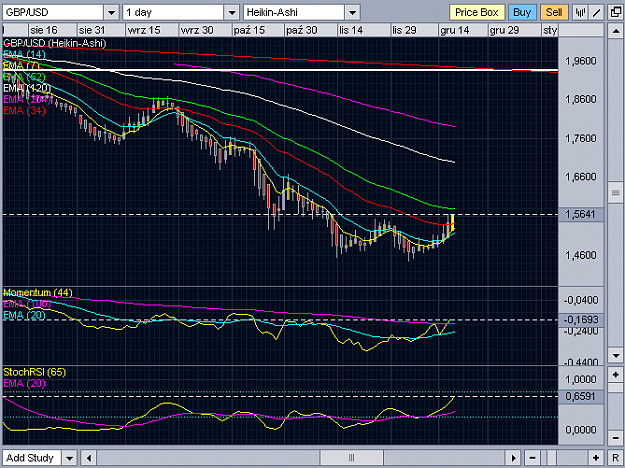This screenshot has height=468, width=625.
Task: Click the vertical zoom-in plus button
Action: 615,375
